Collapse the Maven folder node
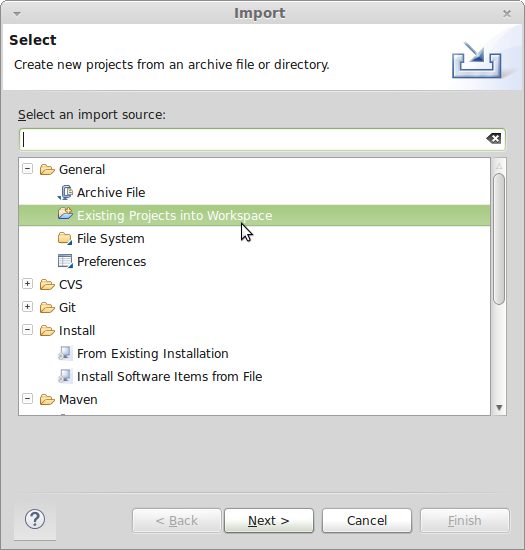Image resolution: width=525 pixels, height=550 pixels. click(27, 398)
